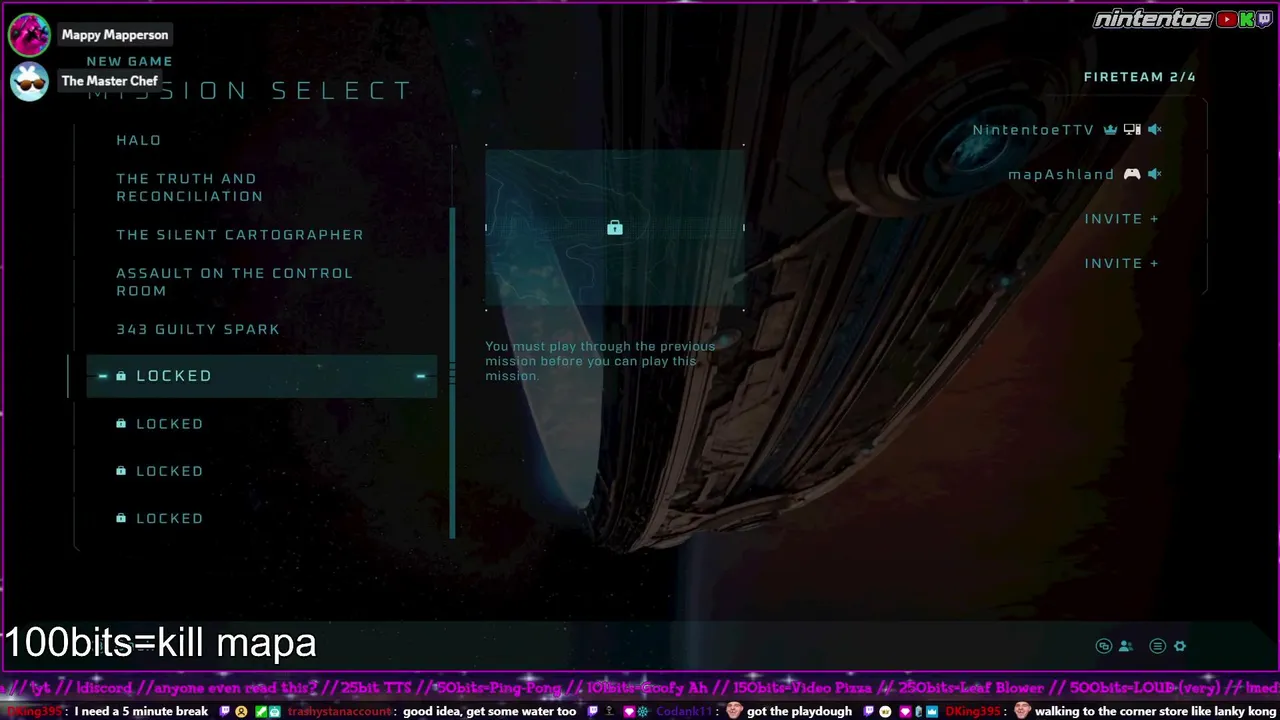1280x720 pixels.
Task: Click the padlock icon on the mission preview
Action: pos(615,228)
